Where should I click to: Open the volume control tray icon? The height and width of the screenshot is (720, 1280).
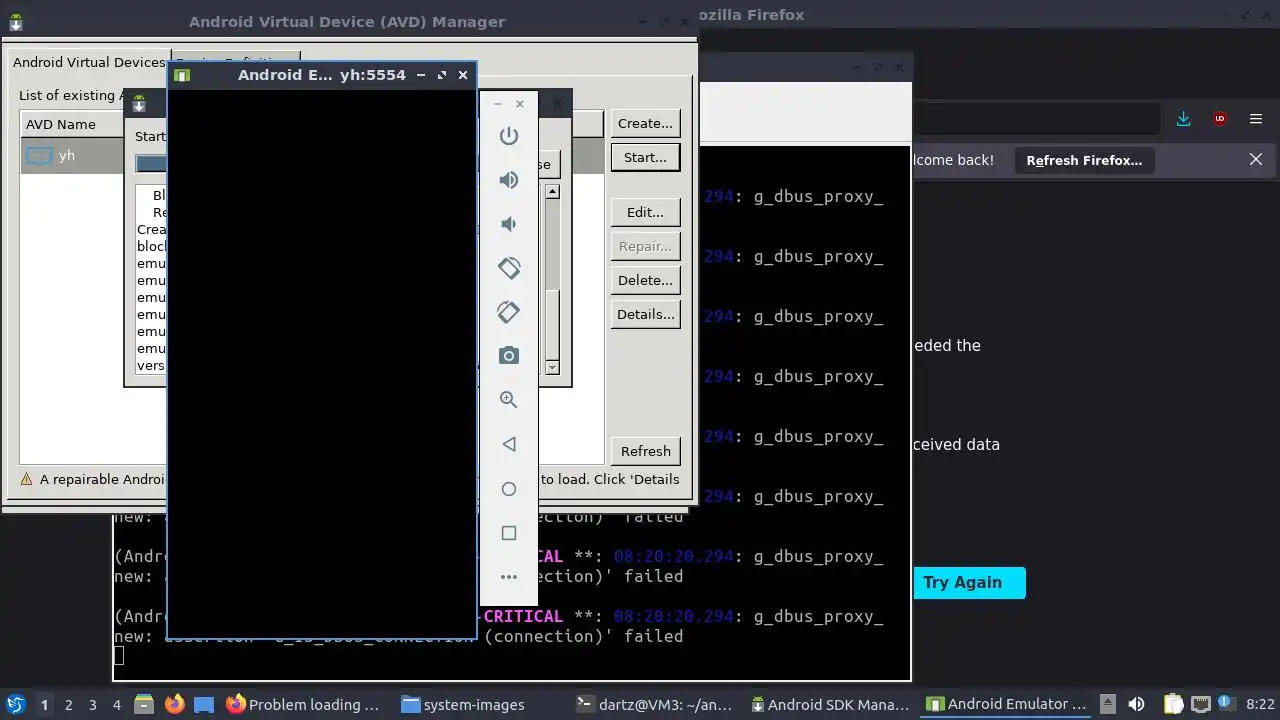(1136, 704)
